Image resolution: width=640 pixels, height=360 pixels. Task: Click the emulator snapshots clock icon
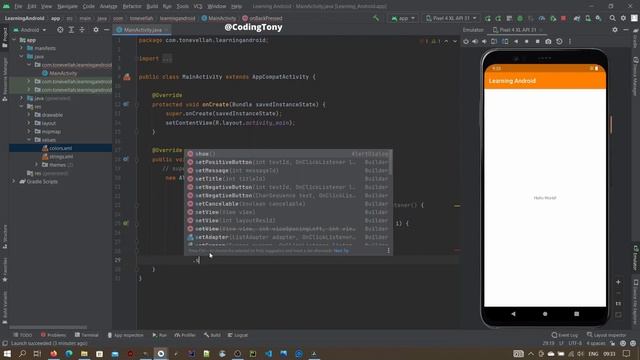(559, 41)
